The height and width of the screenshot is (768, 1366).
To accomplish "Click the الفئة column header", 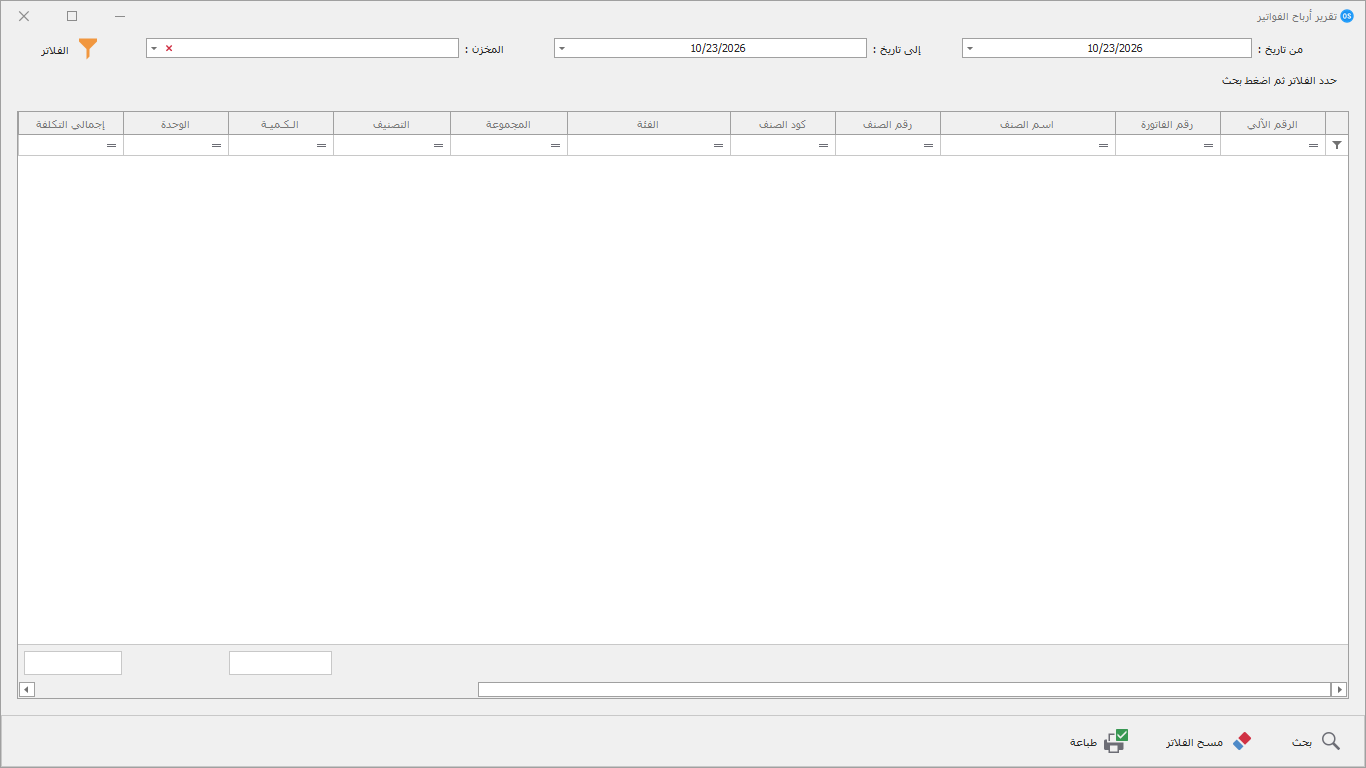I will pos(649,124).
